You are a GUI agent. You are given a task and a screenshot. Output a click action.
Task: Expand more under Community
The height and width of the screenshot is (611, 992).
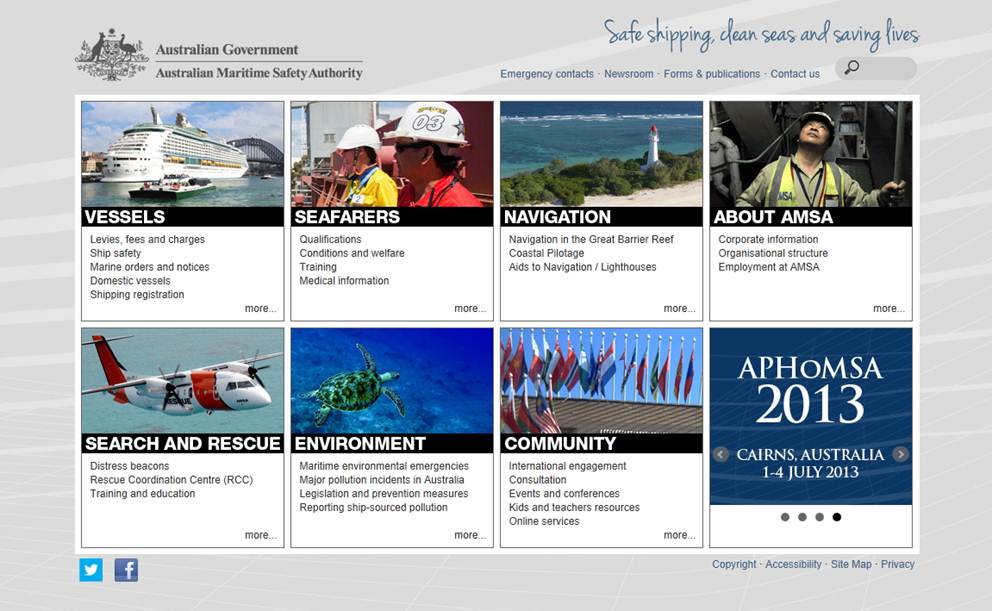tap(679, 535)
